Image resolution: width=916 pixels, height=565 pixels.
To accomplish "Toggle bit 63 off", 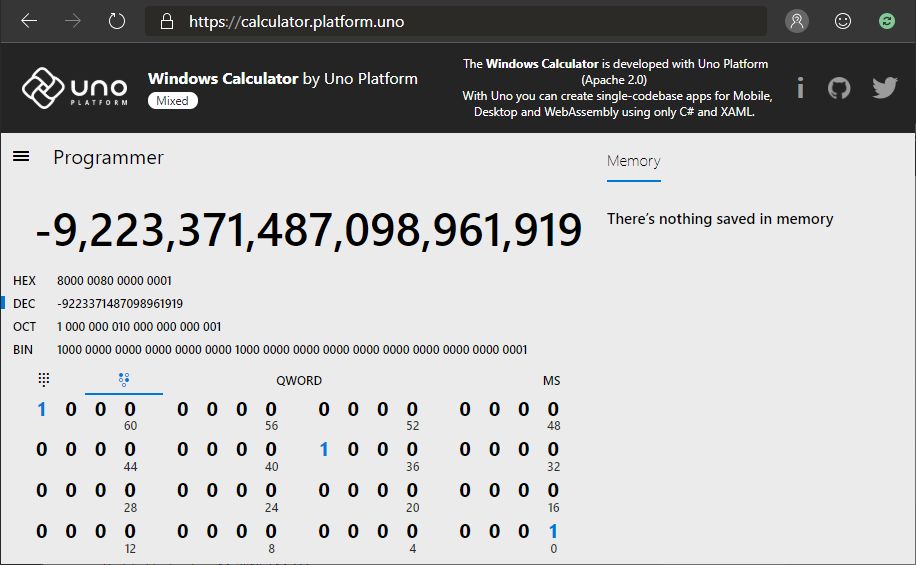I will pos(42,409).
